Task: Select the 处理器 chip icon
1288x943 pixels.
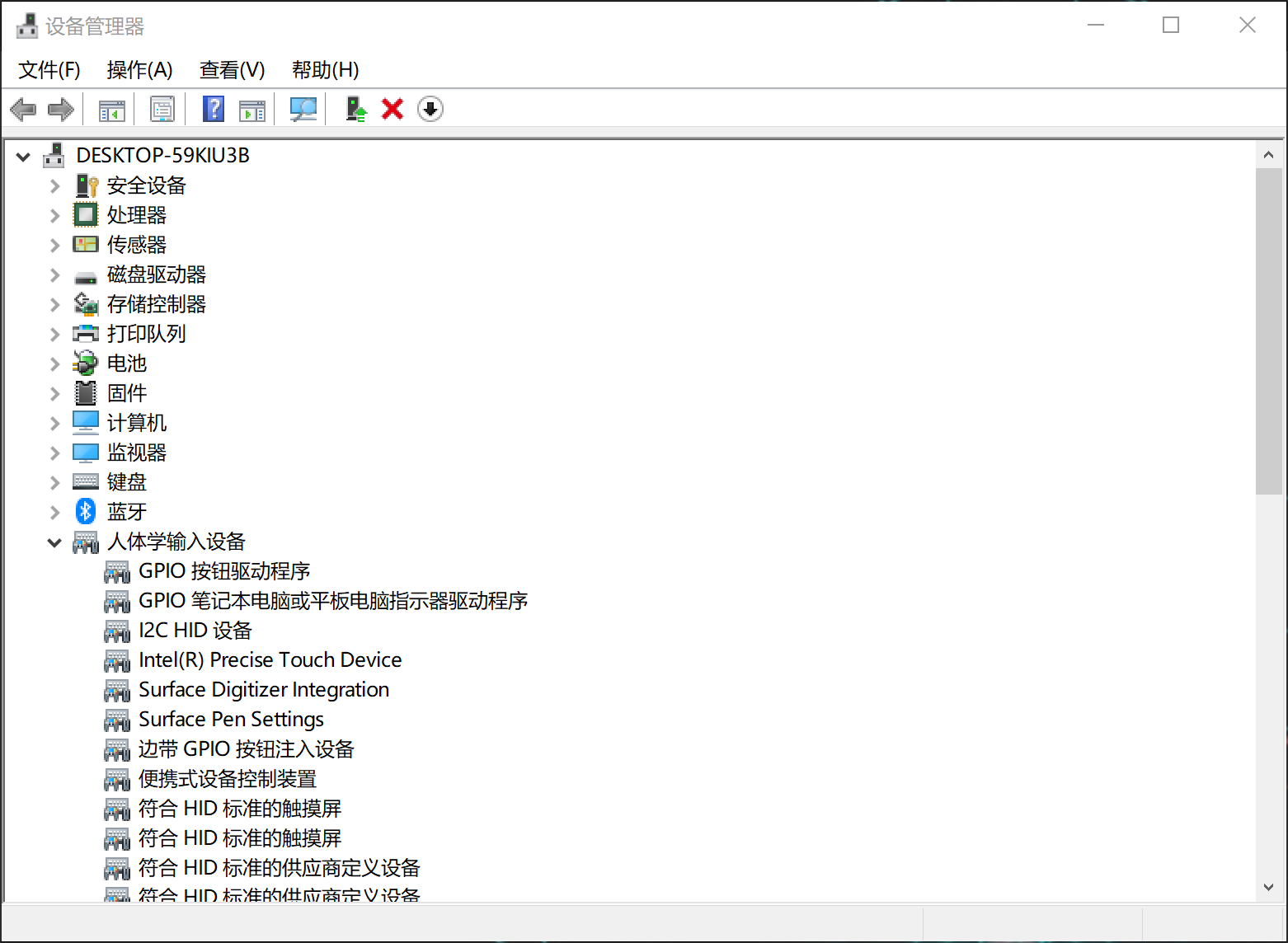Action: [86, 215]
